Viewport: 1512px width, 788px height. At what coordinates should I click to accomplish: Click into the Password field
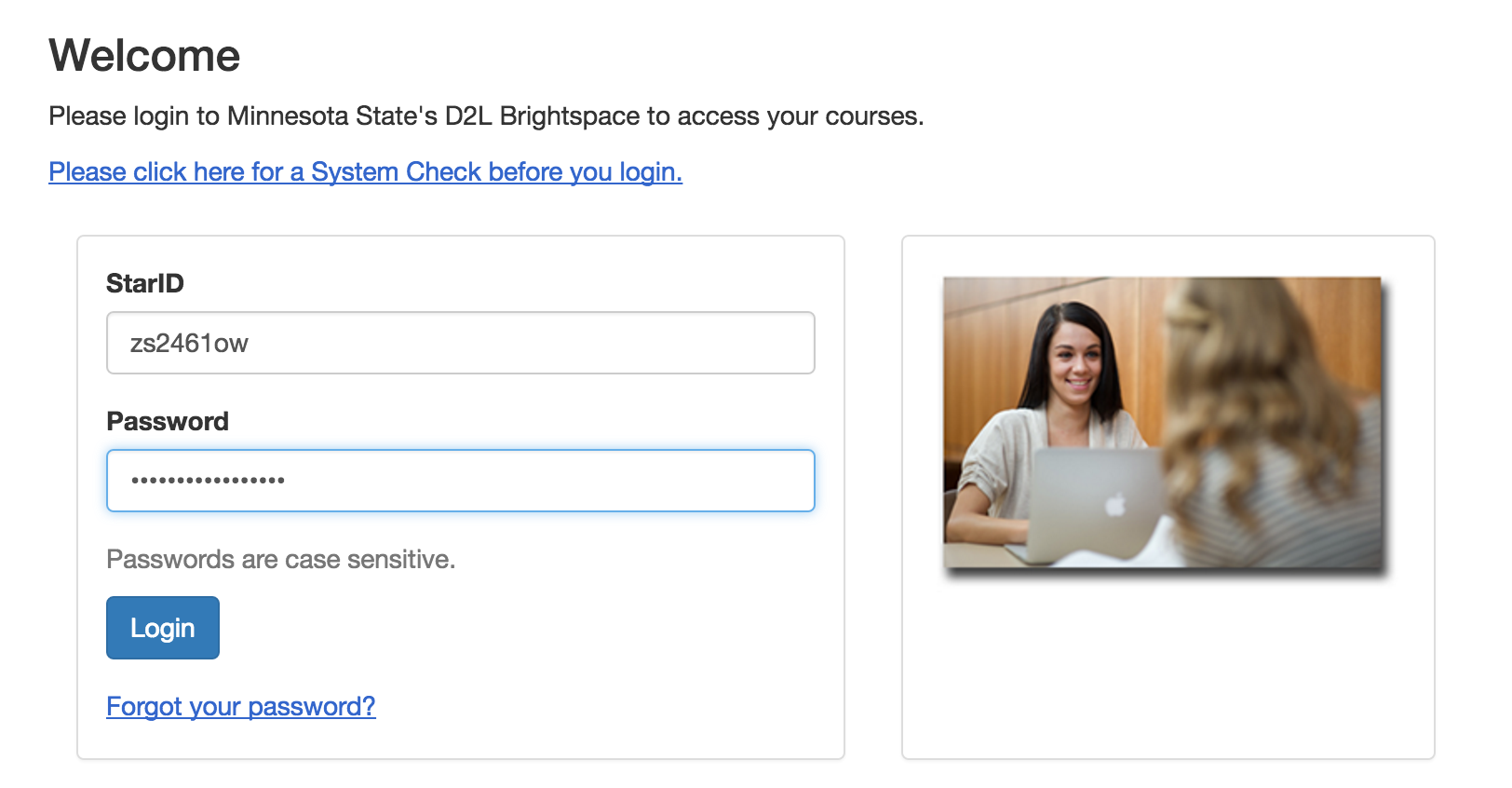point(460,481)
